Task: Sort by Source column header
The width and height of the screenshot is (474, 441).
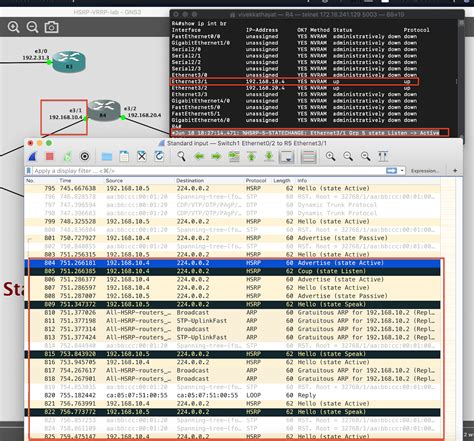Action: point(114,180)
